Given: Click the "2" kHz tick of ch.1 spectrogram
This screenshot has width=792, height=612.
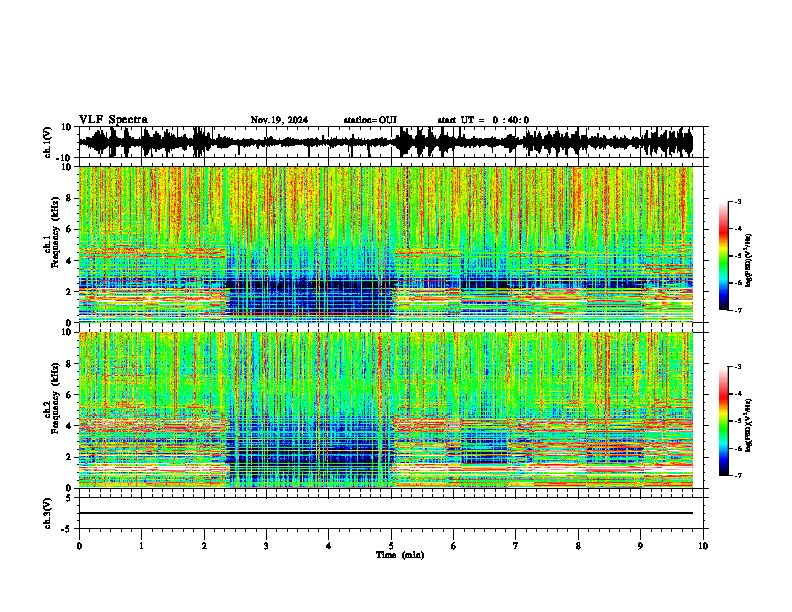Looking at the screenshot, I should 69,291.
